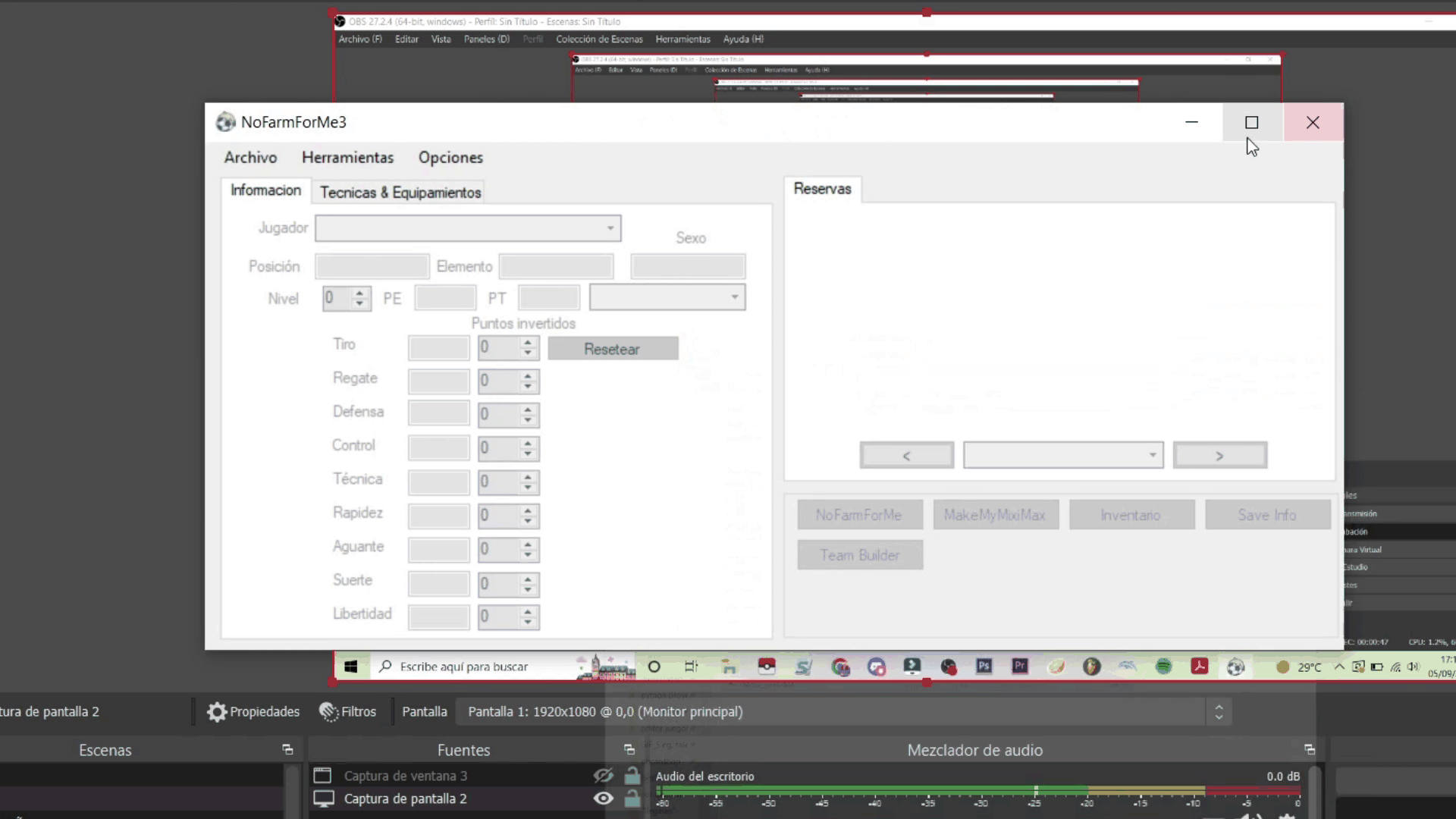The width and height of the screenshot is (1456, 819).
Task: Click the Wi-Fi icon in the system tray
Action: pyautogui.click(x=1395, y=667)
